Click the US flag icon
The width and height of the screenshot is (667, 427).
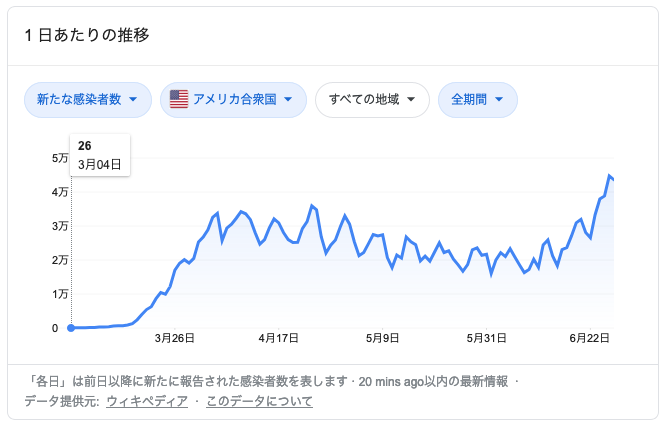(179, 99)
